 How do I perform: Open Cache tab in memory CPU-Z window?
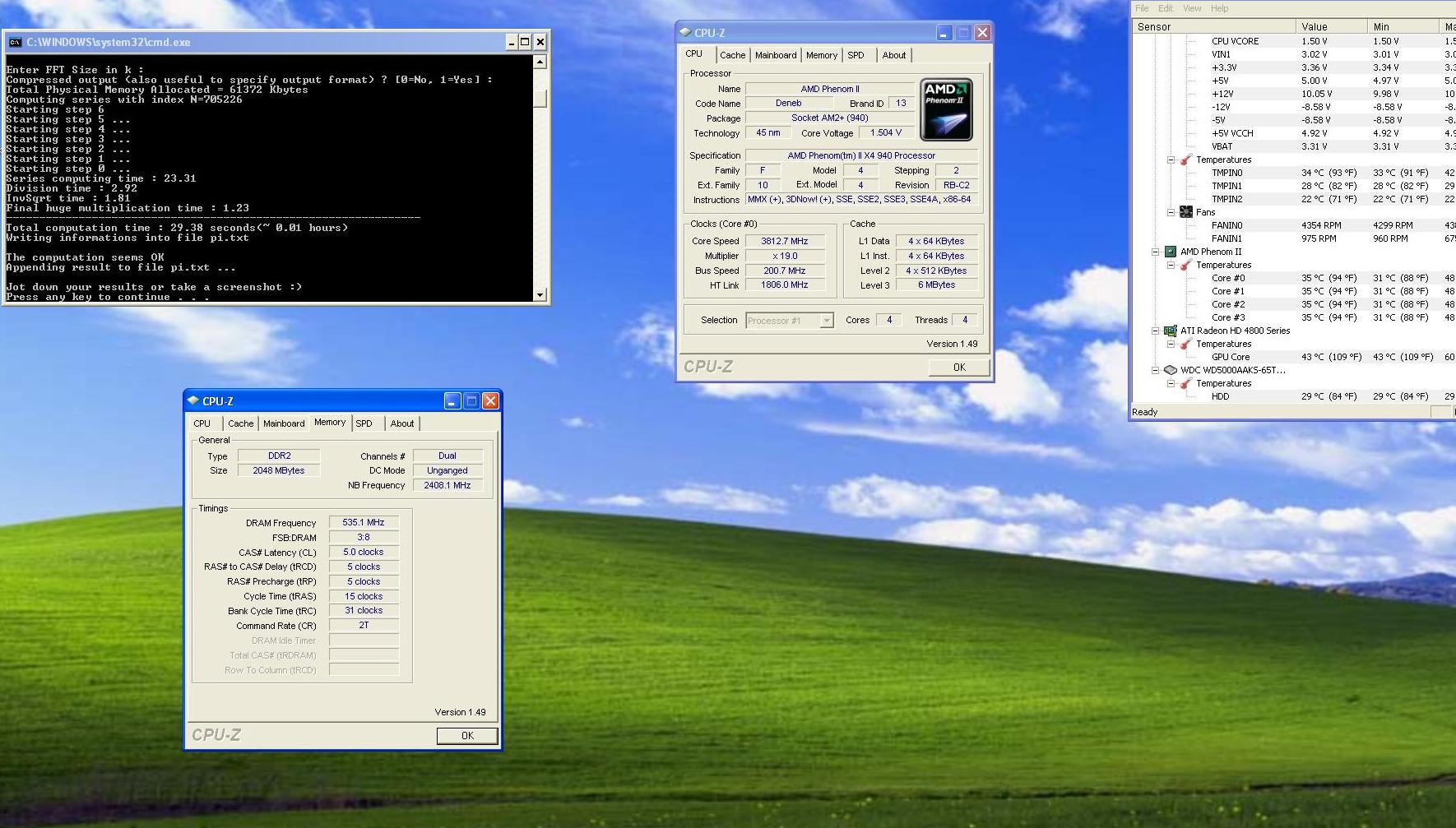click(240, 423)
